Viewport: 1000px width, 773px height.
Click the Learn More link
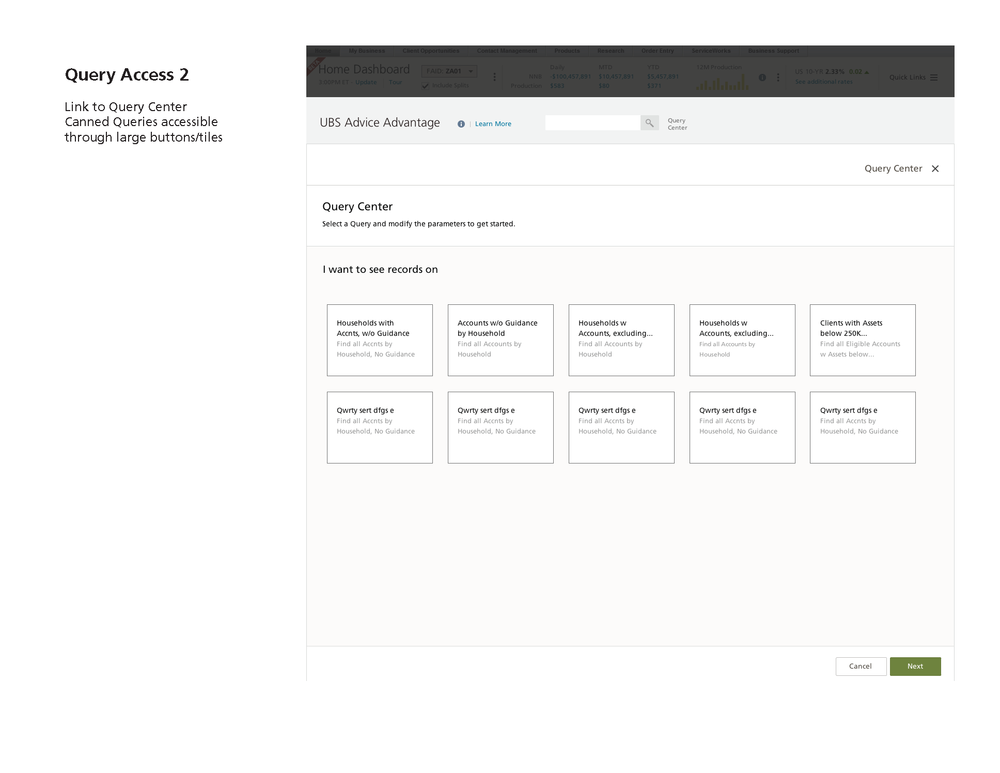(493, 124)
